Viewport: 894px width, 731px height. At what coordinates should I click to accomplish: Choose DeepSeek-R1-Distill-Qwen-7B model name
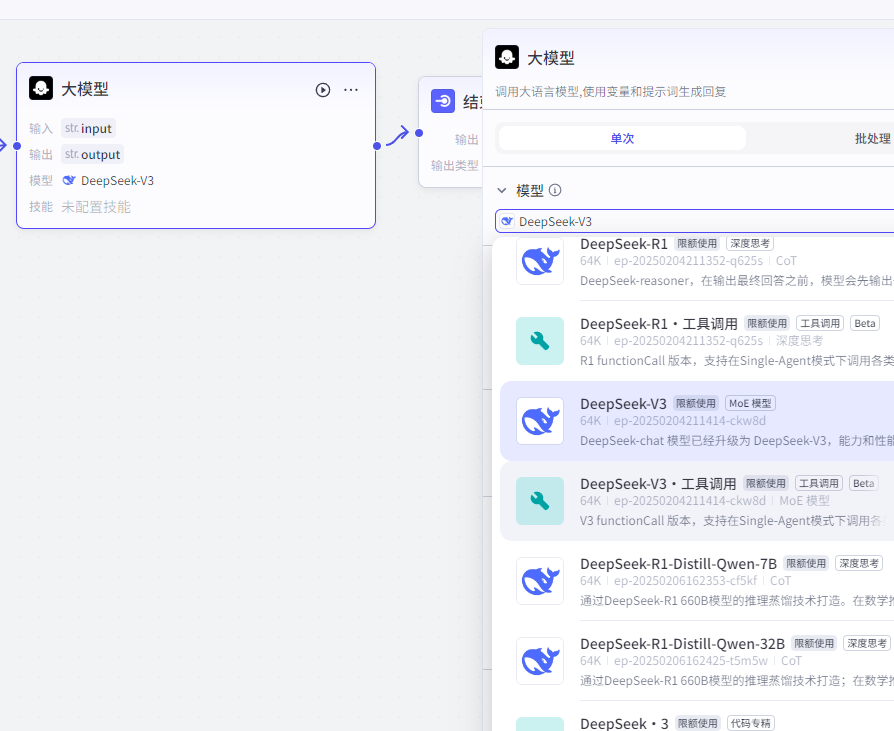point(678,563)
